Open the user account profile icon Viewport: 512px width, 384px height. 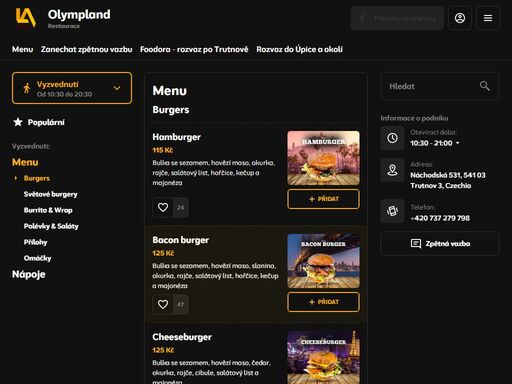coord(460,18)
